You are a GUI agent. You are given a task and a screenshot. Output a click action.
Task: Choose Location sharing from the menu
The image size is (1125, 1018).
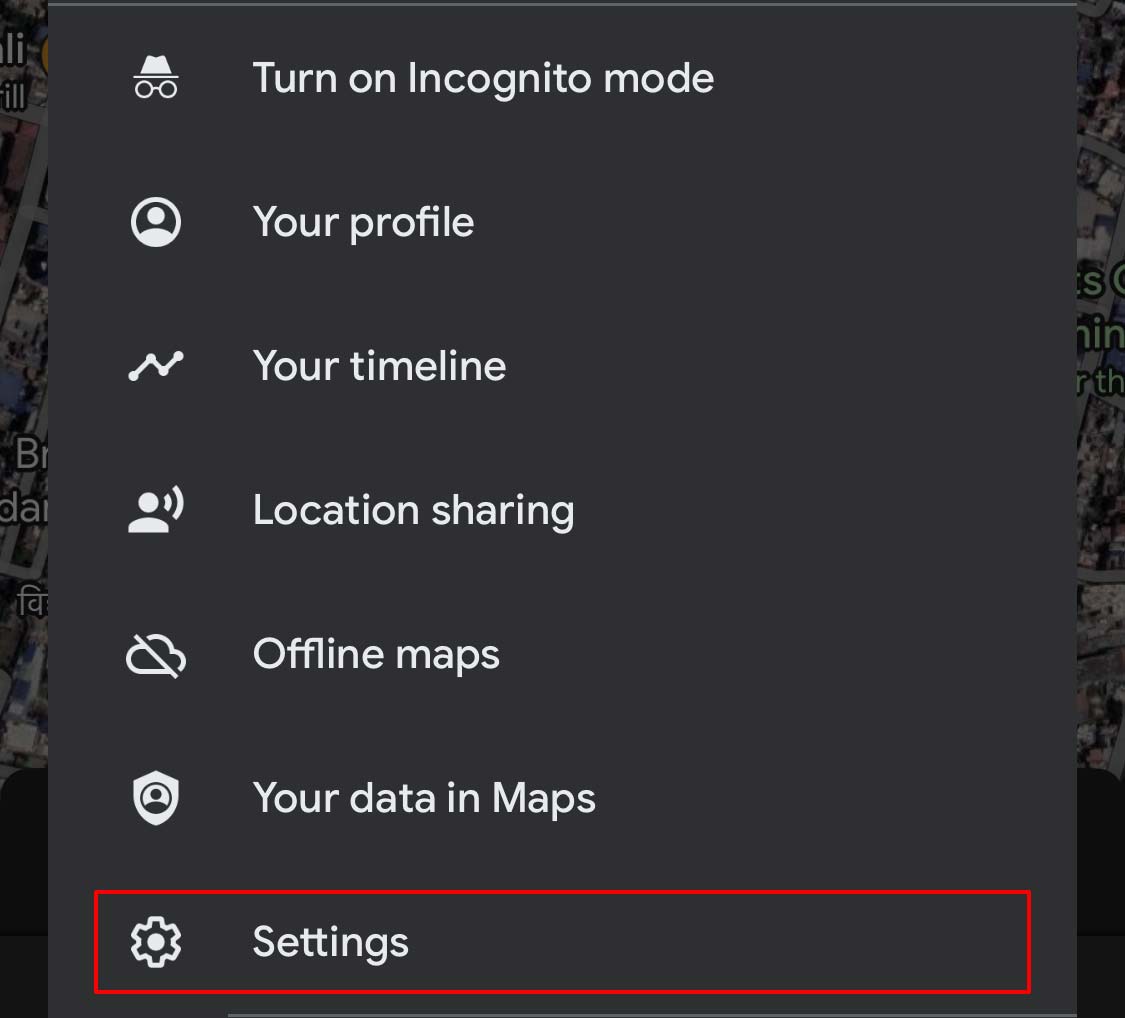pyautogui.click(x=562, y=510)
